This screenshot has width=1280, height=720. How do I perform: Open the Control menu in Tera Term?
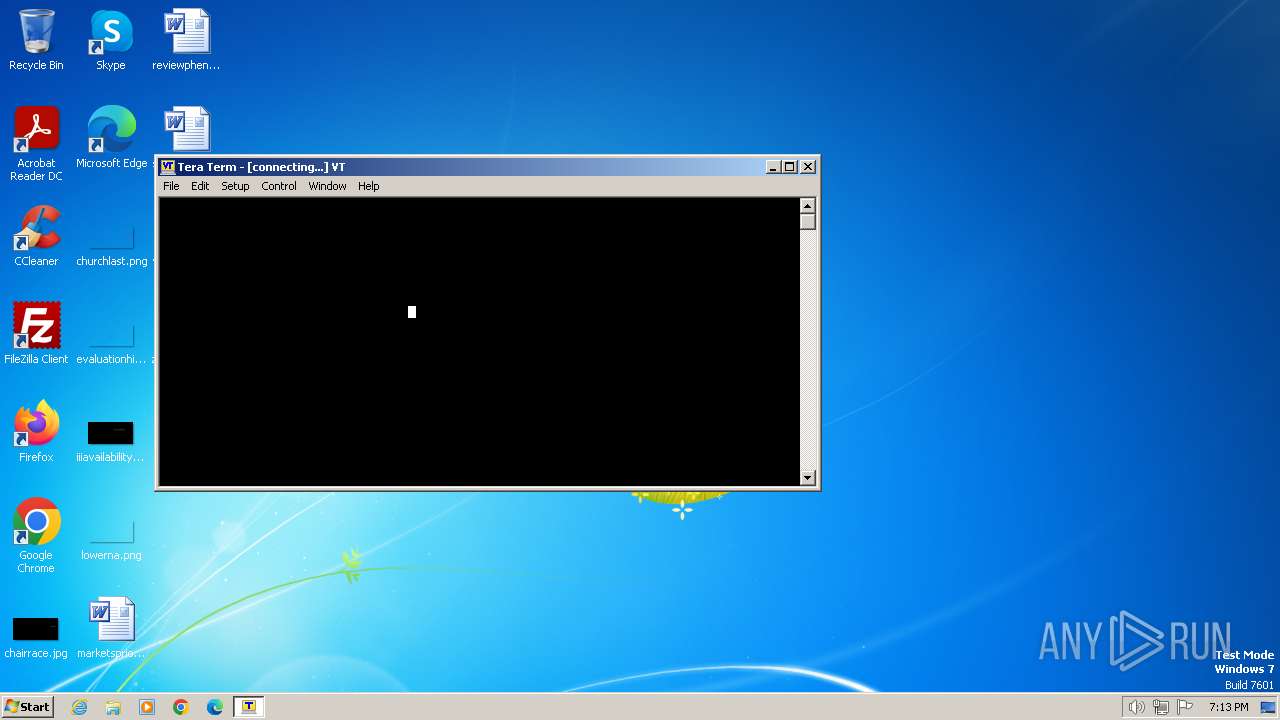pos(279,186)
